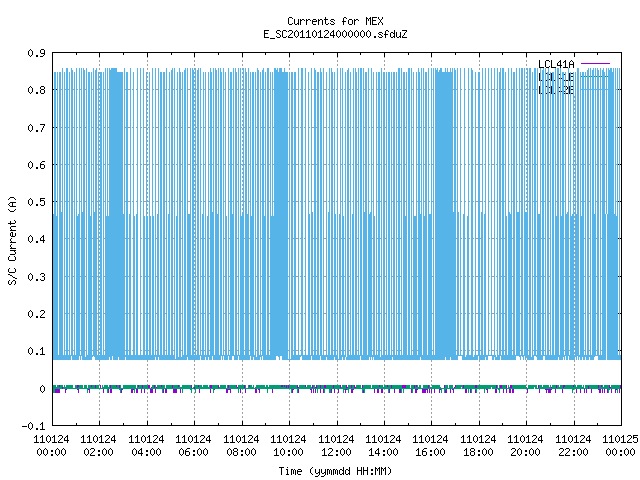The width and height of the screenshot is (640, 480).
Task: Click the x-axis label '110124 04:00'
Action: tap(146, 446)
